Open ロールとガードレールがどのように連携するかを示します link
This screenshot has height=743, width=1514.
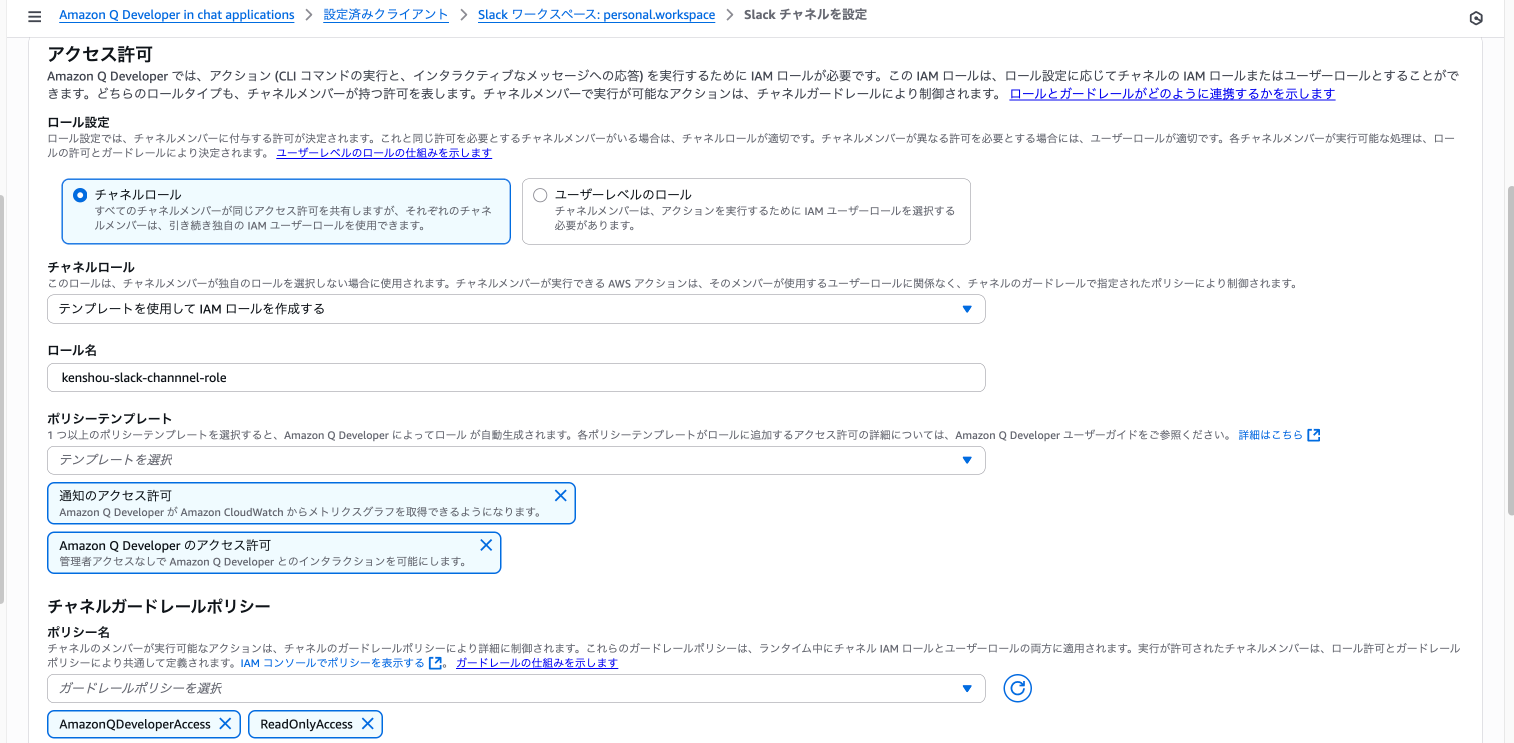coord(1172,94)
